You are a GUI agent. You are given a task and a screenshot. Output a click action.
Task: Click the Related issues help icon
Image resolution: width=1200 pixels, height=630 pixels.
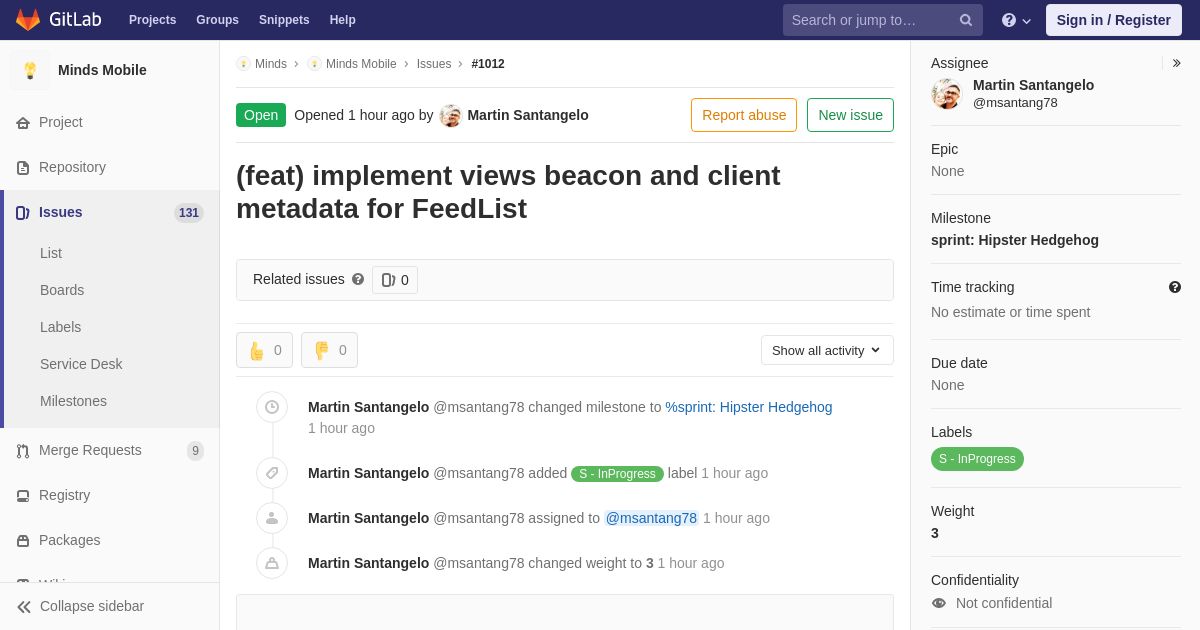(358, 279)
